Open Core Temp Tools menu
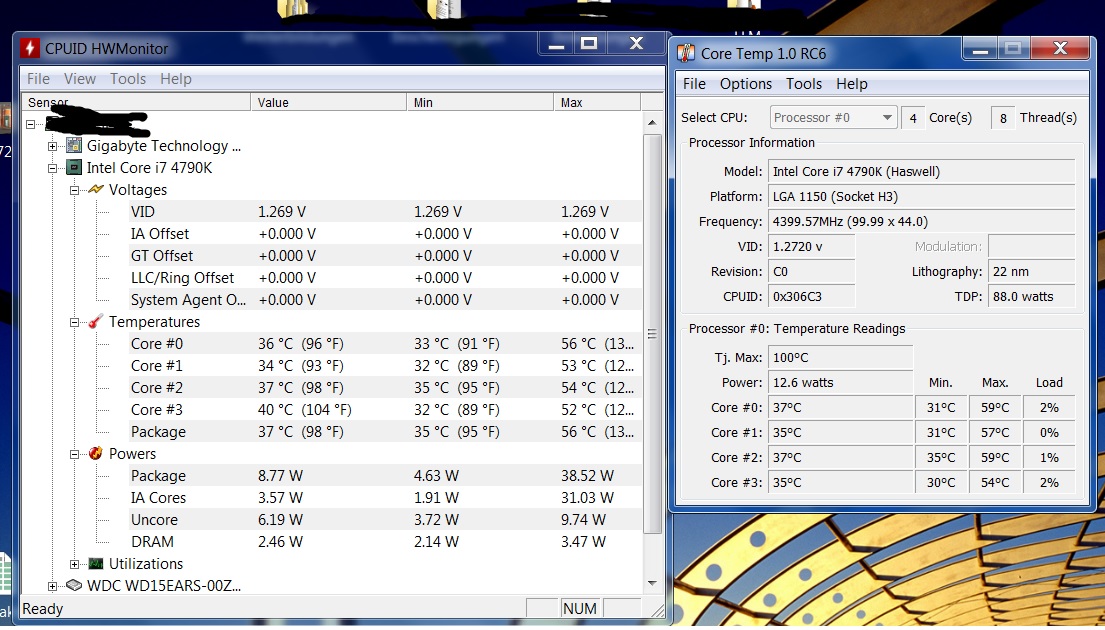 [804, 84]
